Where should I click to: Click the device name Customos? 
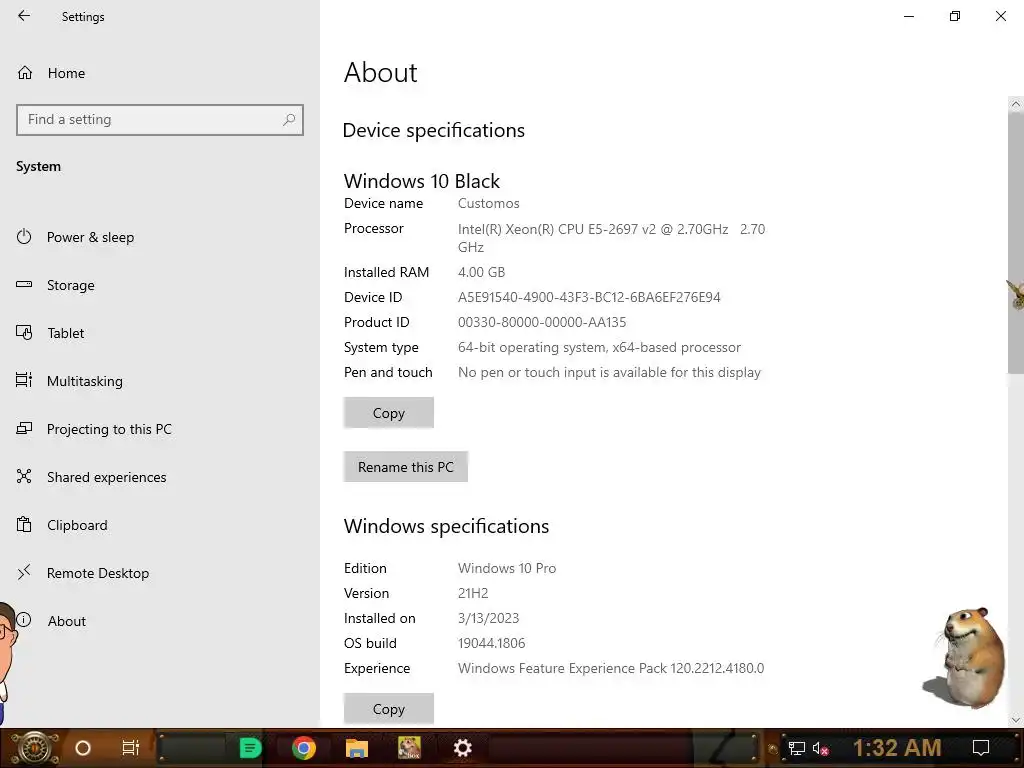pyautogui.click(x=488, y=203)
